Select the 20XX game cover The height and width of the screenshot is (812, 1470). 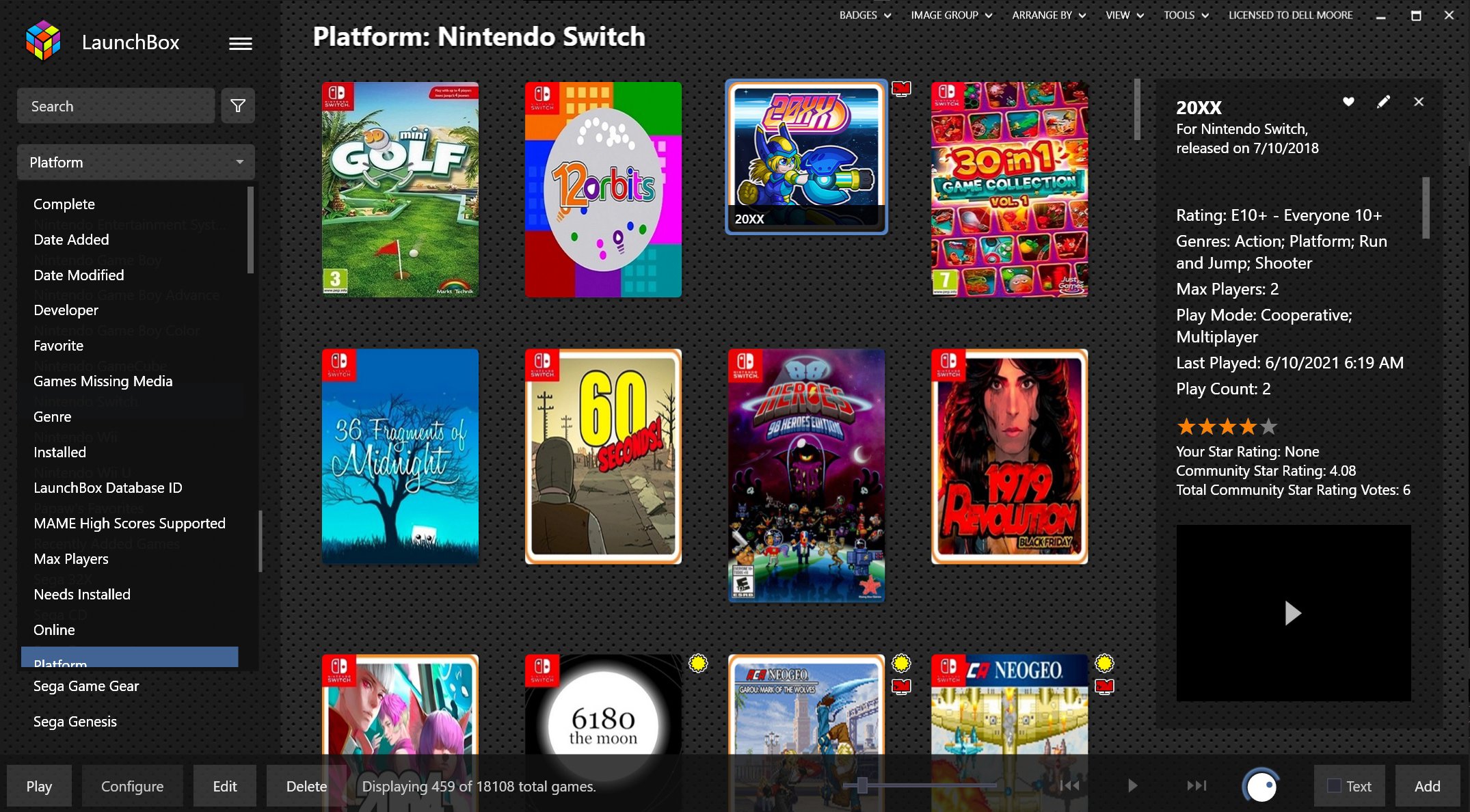pyautogui.click(x=806, y=157)
